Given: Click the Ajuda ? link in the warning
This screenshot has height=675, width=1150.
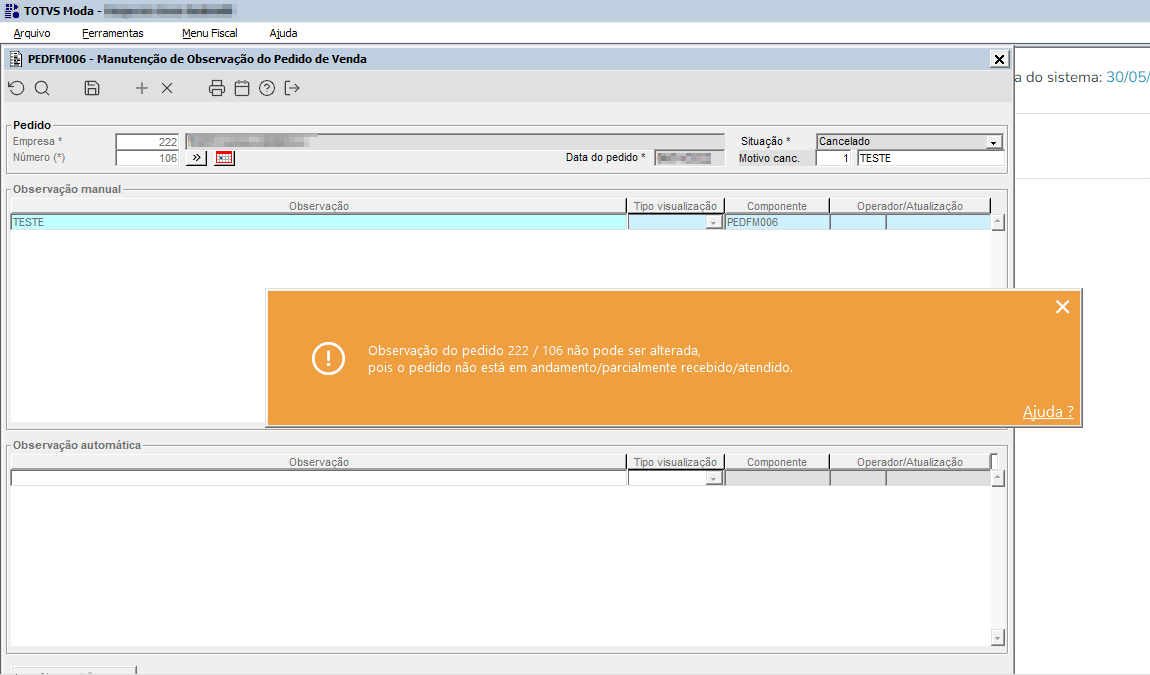Looking at the screenshot, I should [1048, 412].
